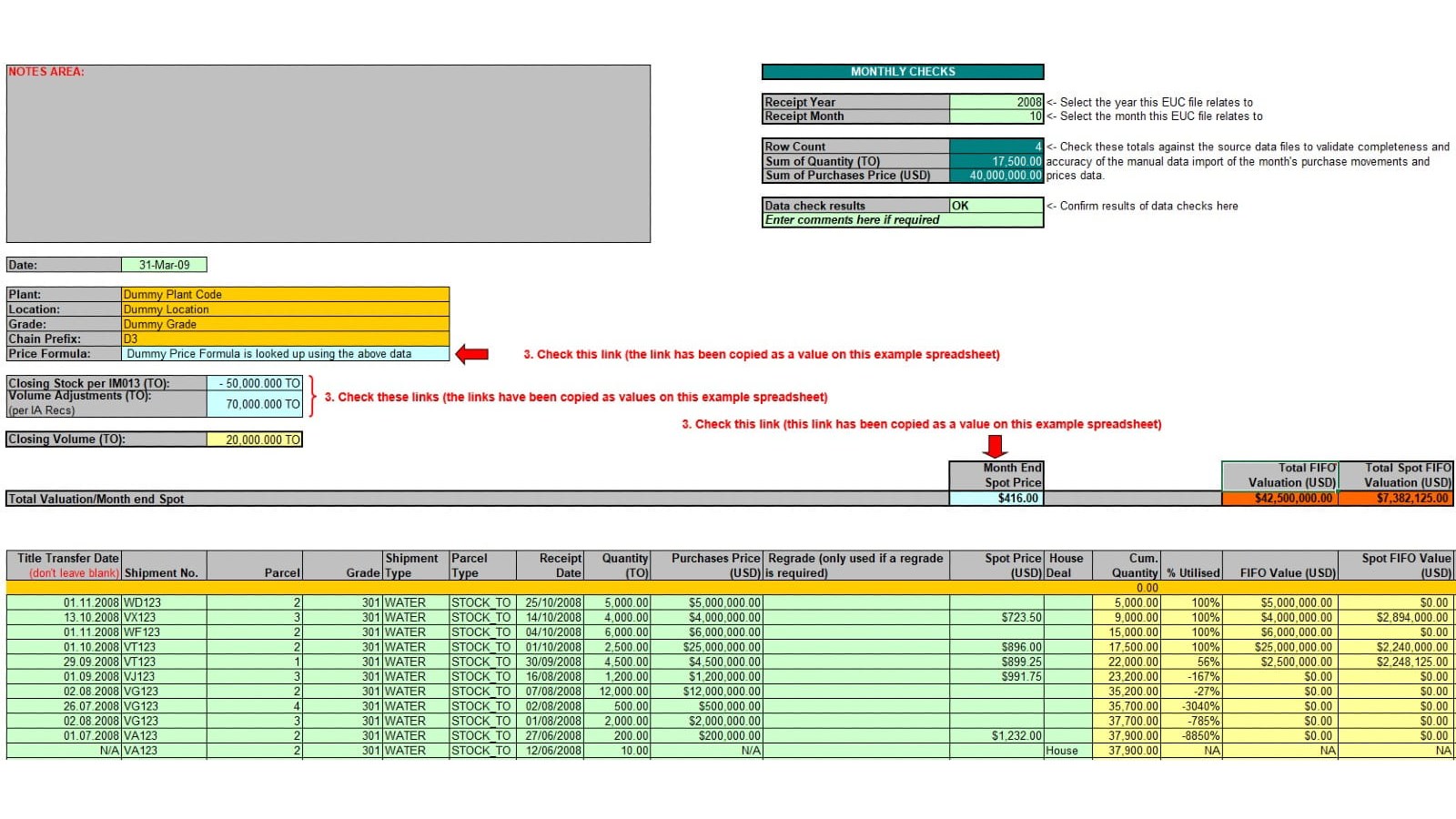Select the Date cell showing 31-Mar-09
Screen dimensions: 1456x819
tap(164, 265)
